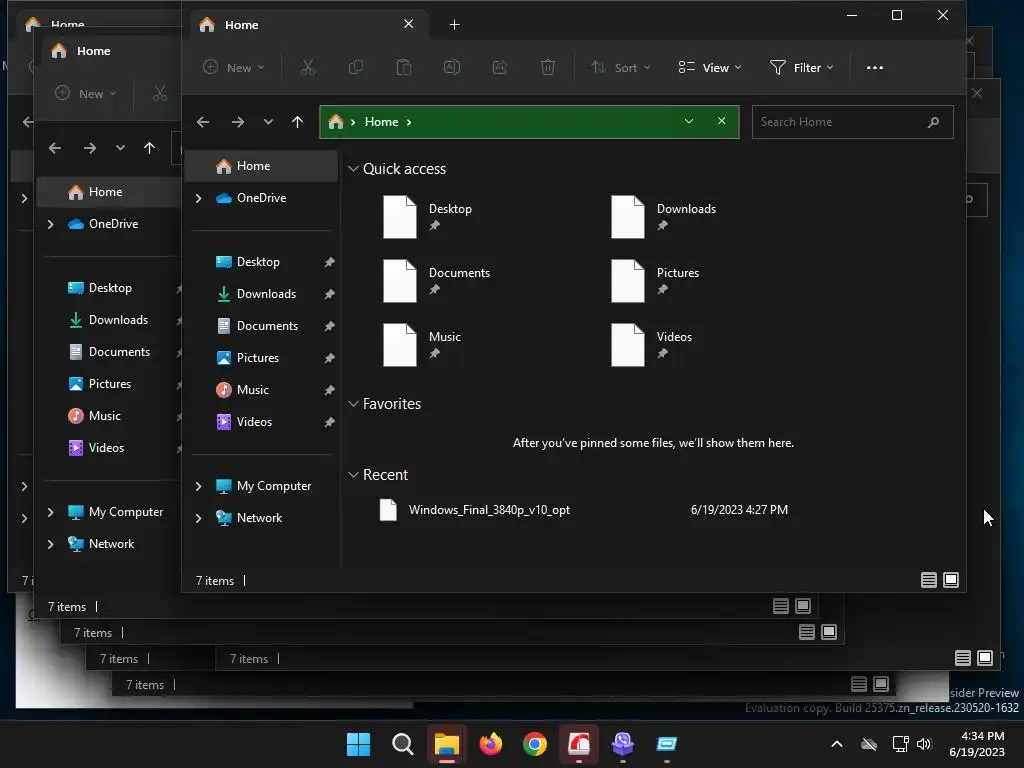The width and height of the screenshot is (1024, 768).
Task: Open the New dropdown in the second window behind
Action: (85, 93)
